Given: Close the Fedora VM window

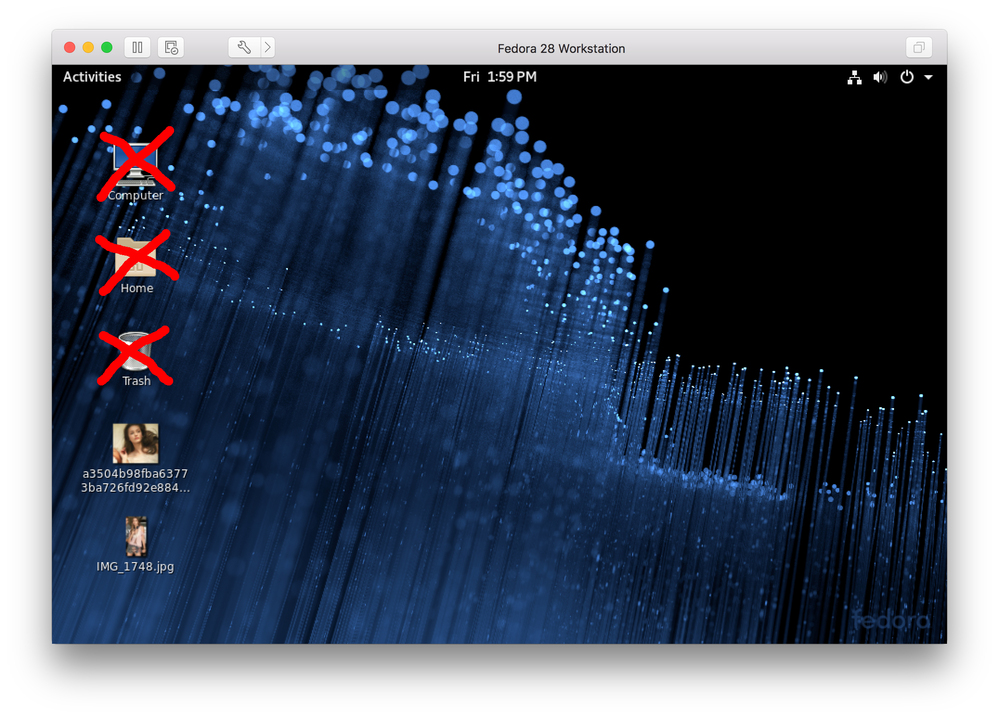Looking at the screenshot, I should coord(70,47).
